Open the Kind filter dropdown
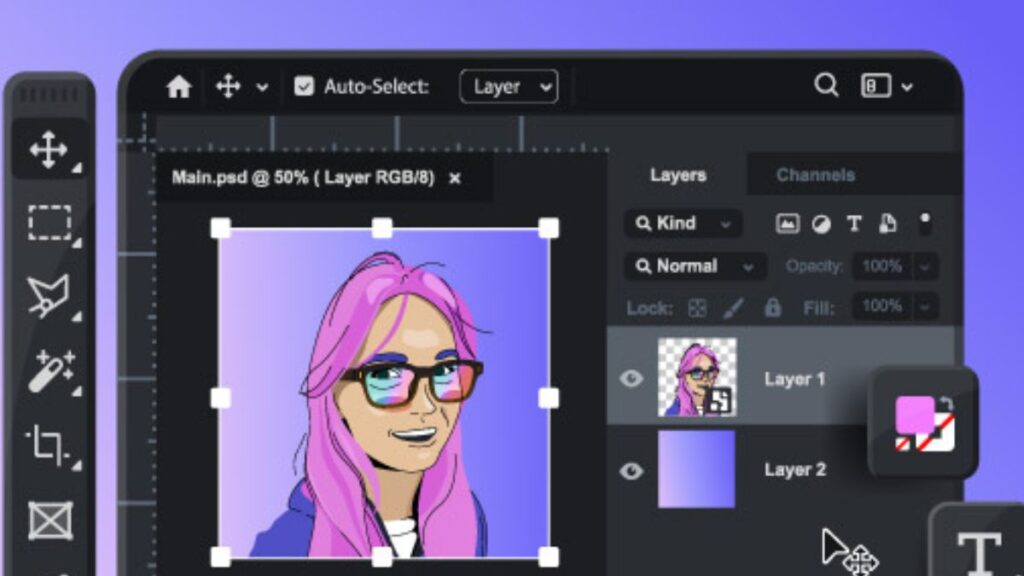Image resolution: width=1024 pixels, height=576 pixels. [683, 223]
